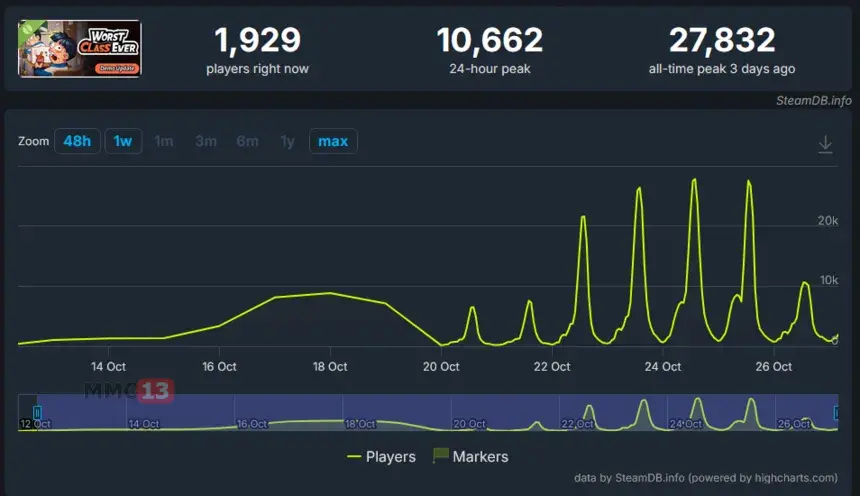The width and height of the screenshot is (860, 496).
Task: Set zoom to 6m
Action: [247, 141]
